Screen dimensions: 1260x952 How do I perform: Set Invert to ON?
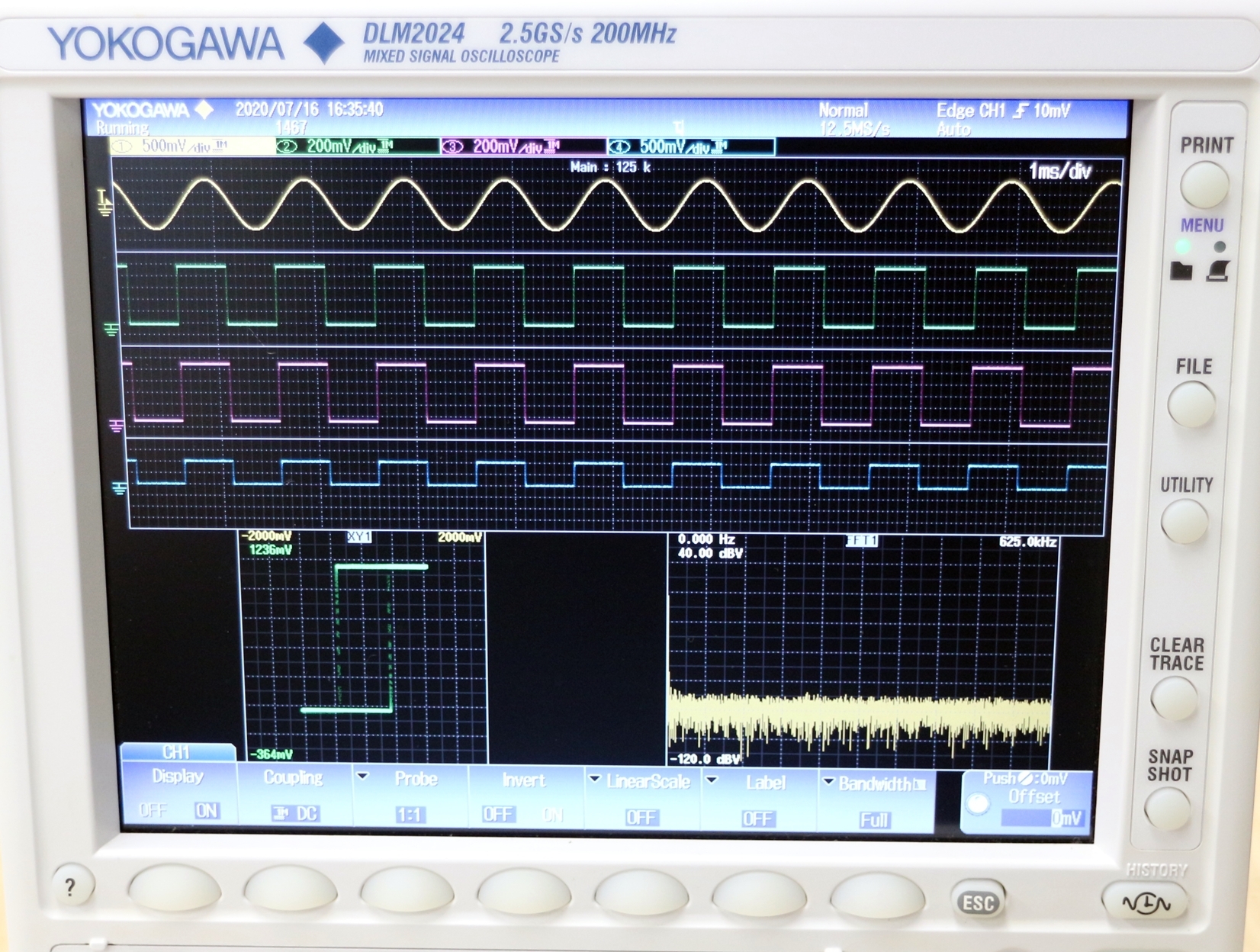pyautogui.click(x=554, y=815)
